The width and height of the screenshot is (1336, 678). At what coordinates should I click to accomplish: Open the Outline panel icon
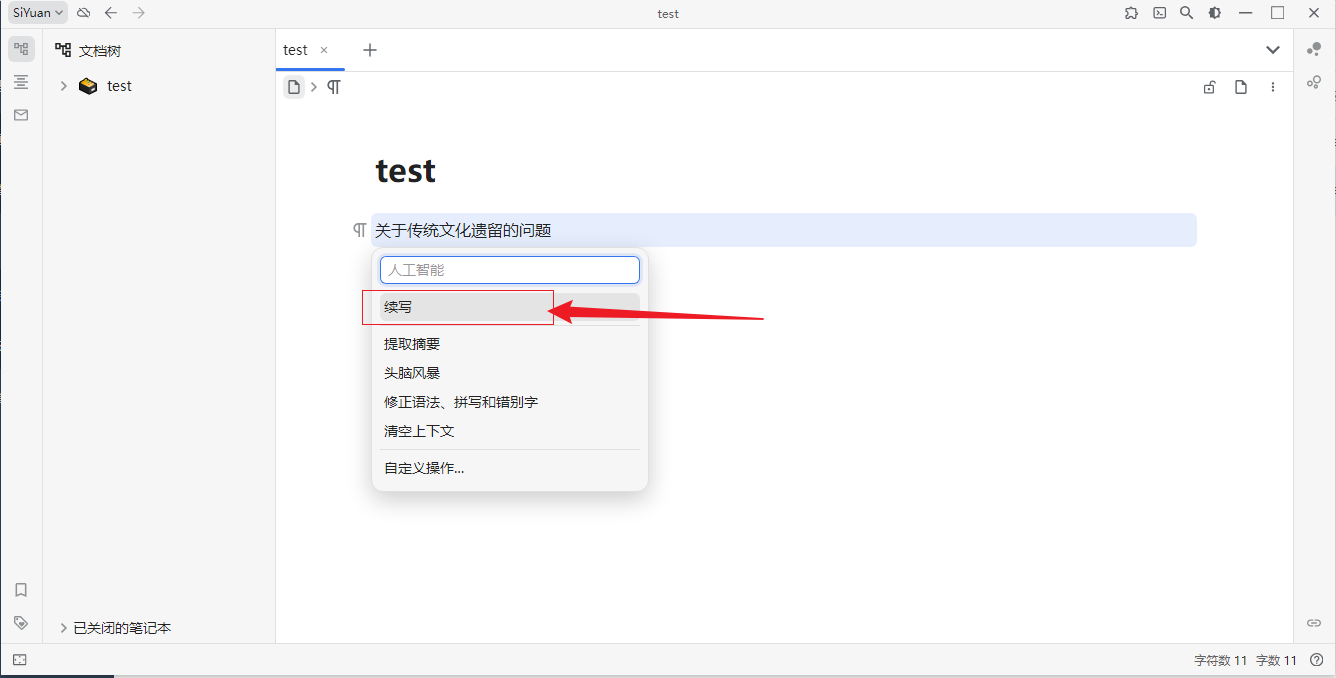click(x=21, y=82)
